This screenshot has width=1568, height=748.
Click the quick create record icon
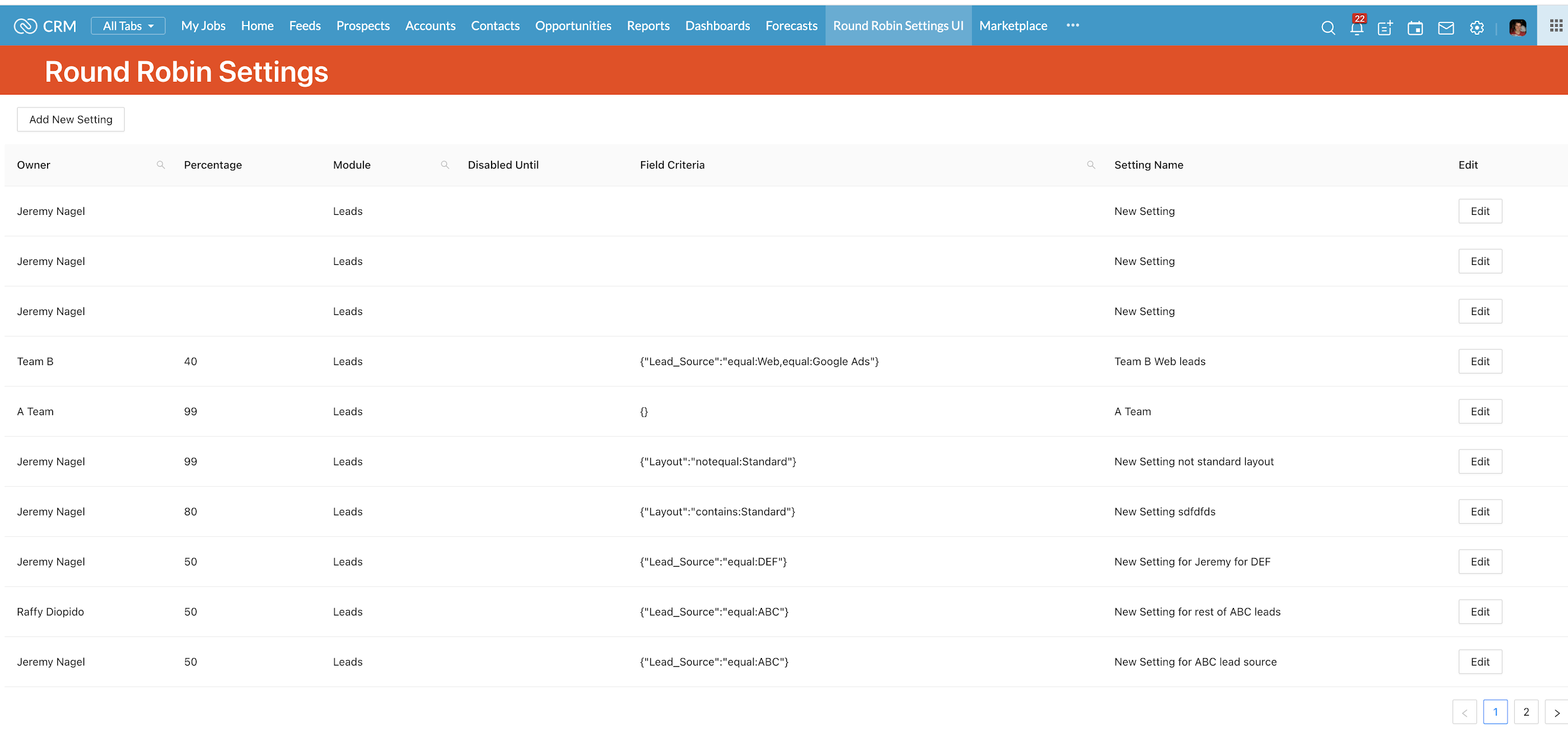tap(1385, 27)
